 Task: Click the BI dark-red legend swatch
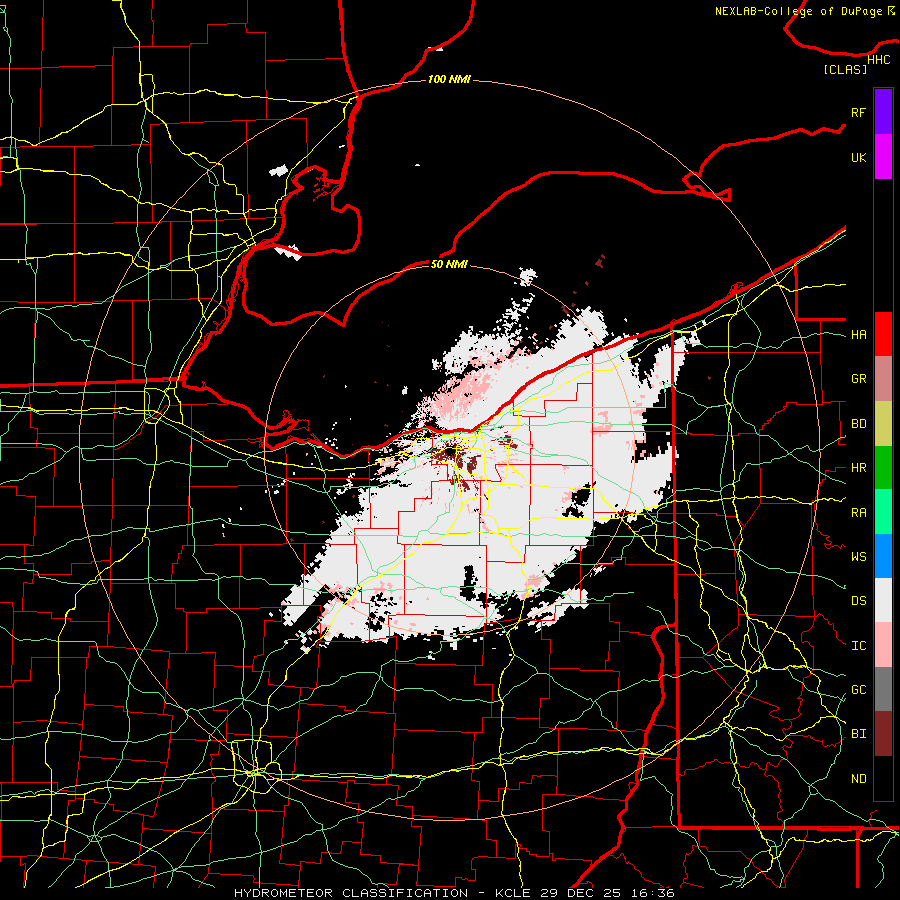point(883,734)
